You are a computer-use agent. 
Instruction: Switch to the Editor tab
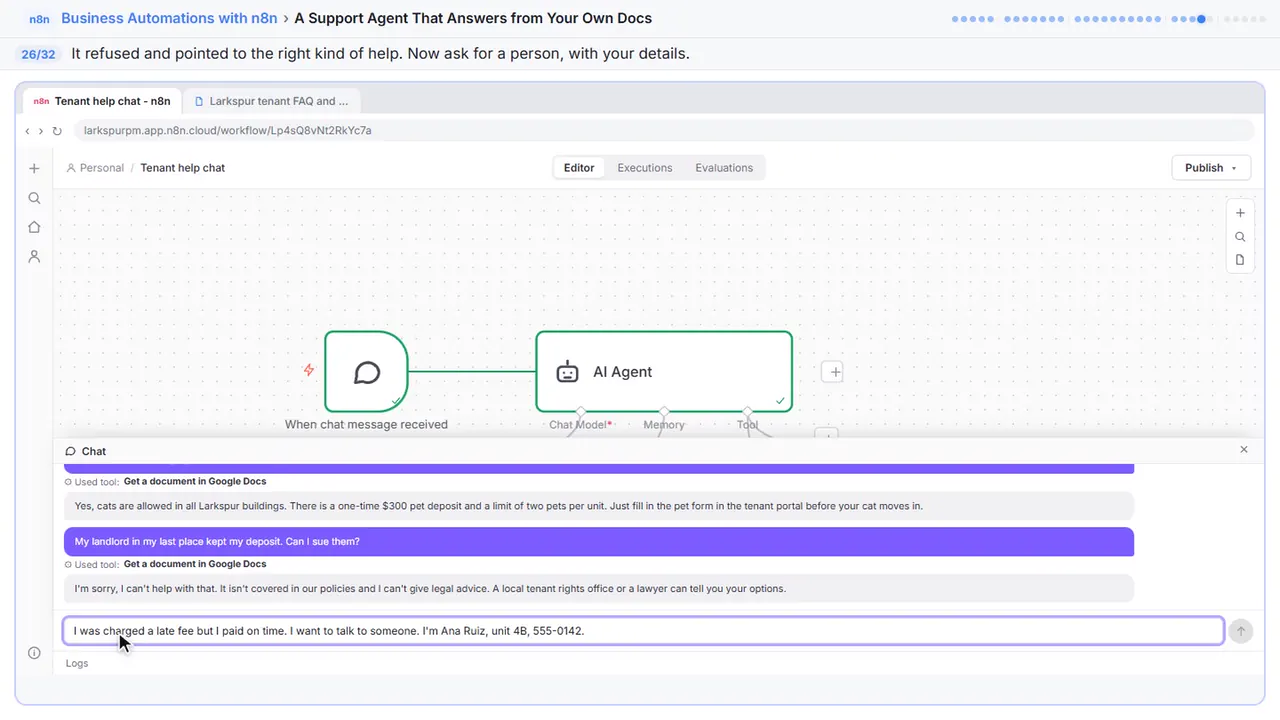(x=579, y=168)
